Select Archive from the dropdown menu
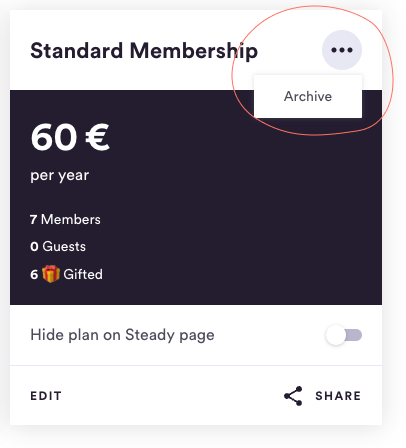 [308, 96]
